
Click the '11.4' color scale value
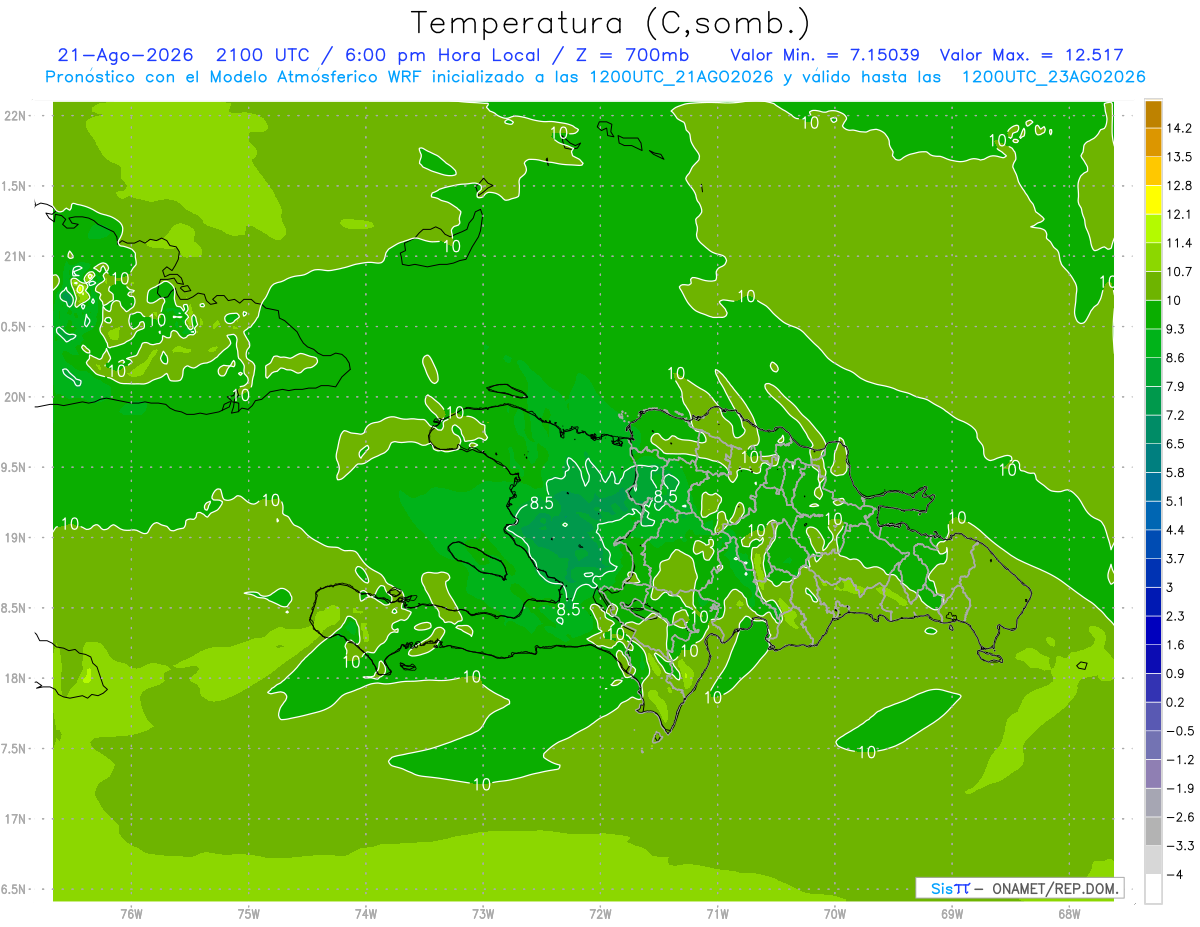[x=1179, y=243]
